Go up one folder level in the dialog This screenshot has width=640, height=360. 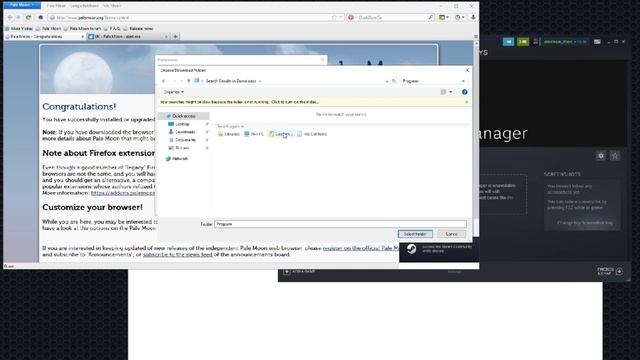(x=189, y=81)
